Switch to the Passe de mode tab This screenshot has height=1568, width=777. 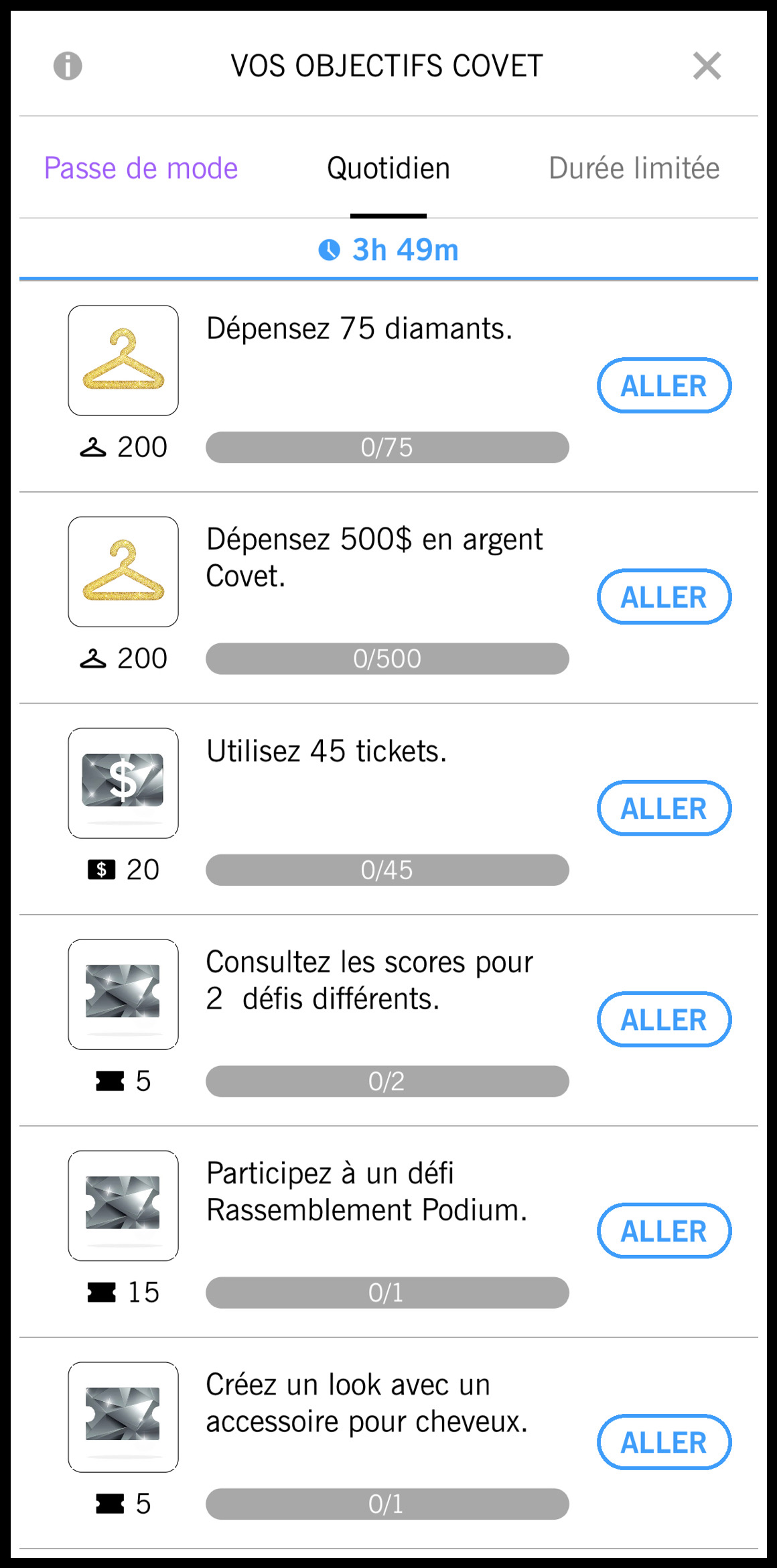tap(141, 168)
